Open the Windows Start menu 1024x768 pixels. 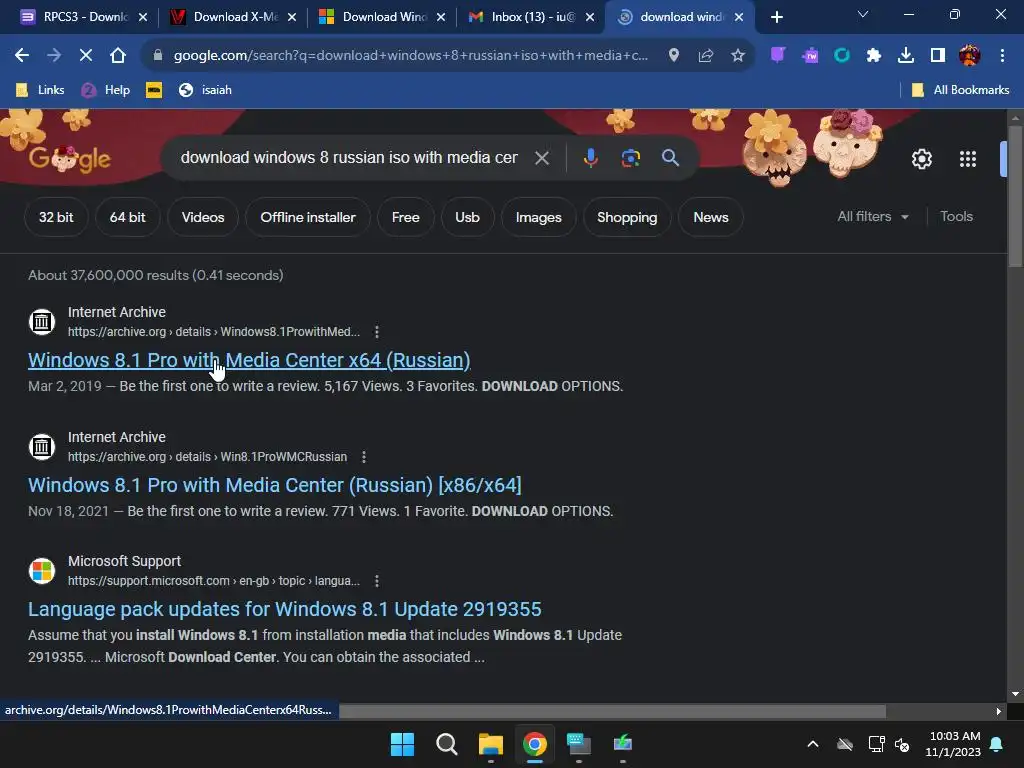tap(402, 744)
